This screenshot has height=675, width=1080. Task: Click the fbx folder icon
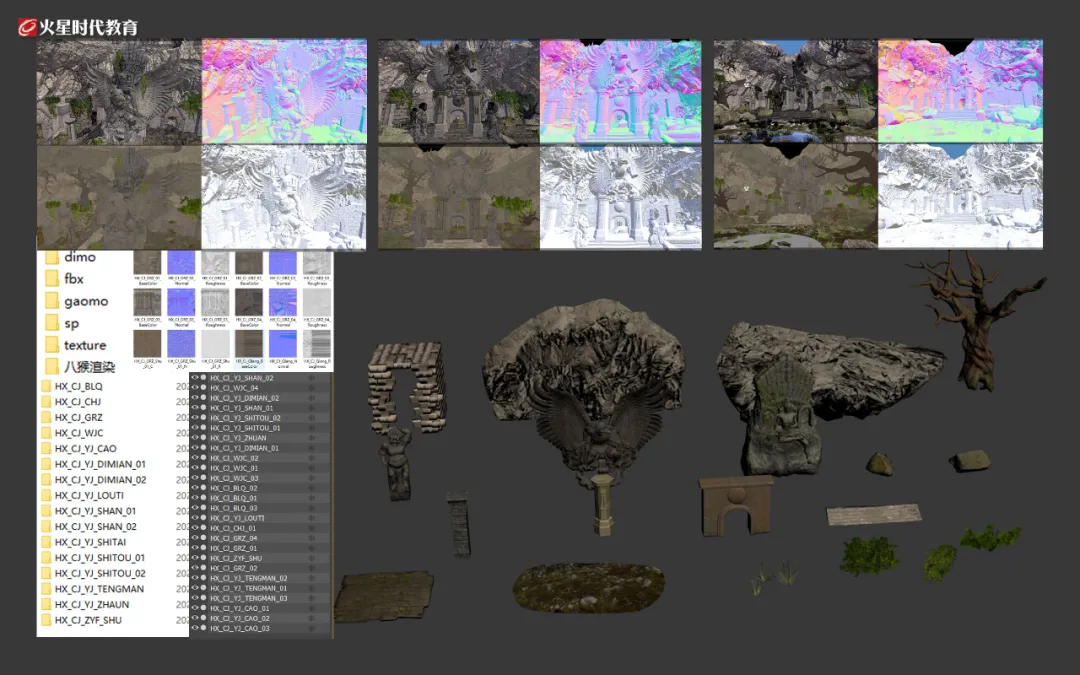pyautogui.click(x=51, y=279)
